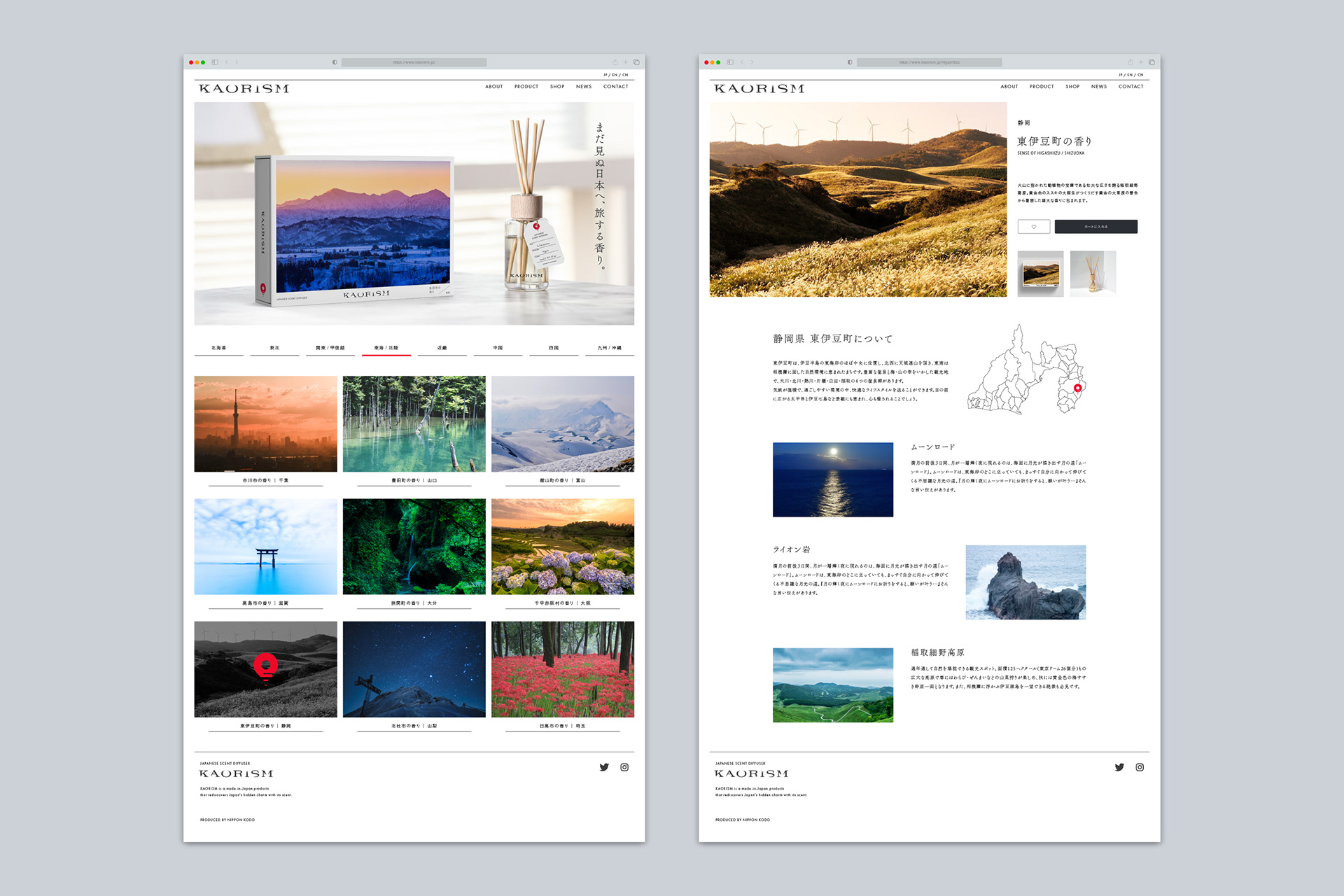1344x896 pixels.
Task: Click the dark add-to-cart button
Action: tap(1095, 227)
